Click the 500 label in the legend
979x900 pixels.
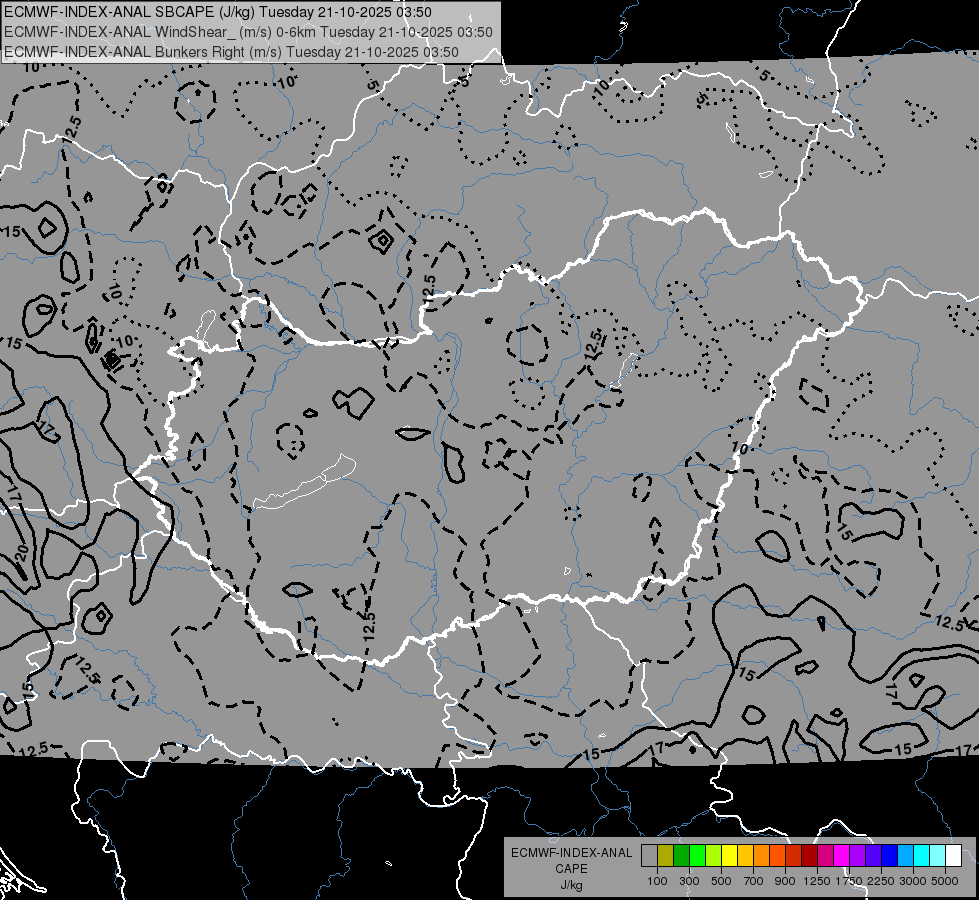721,881
